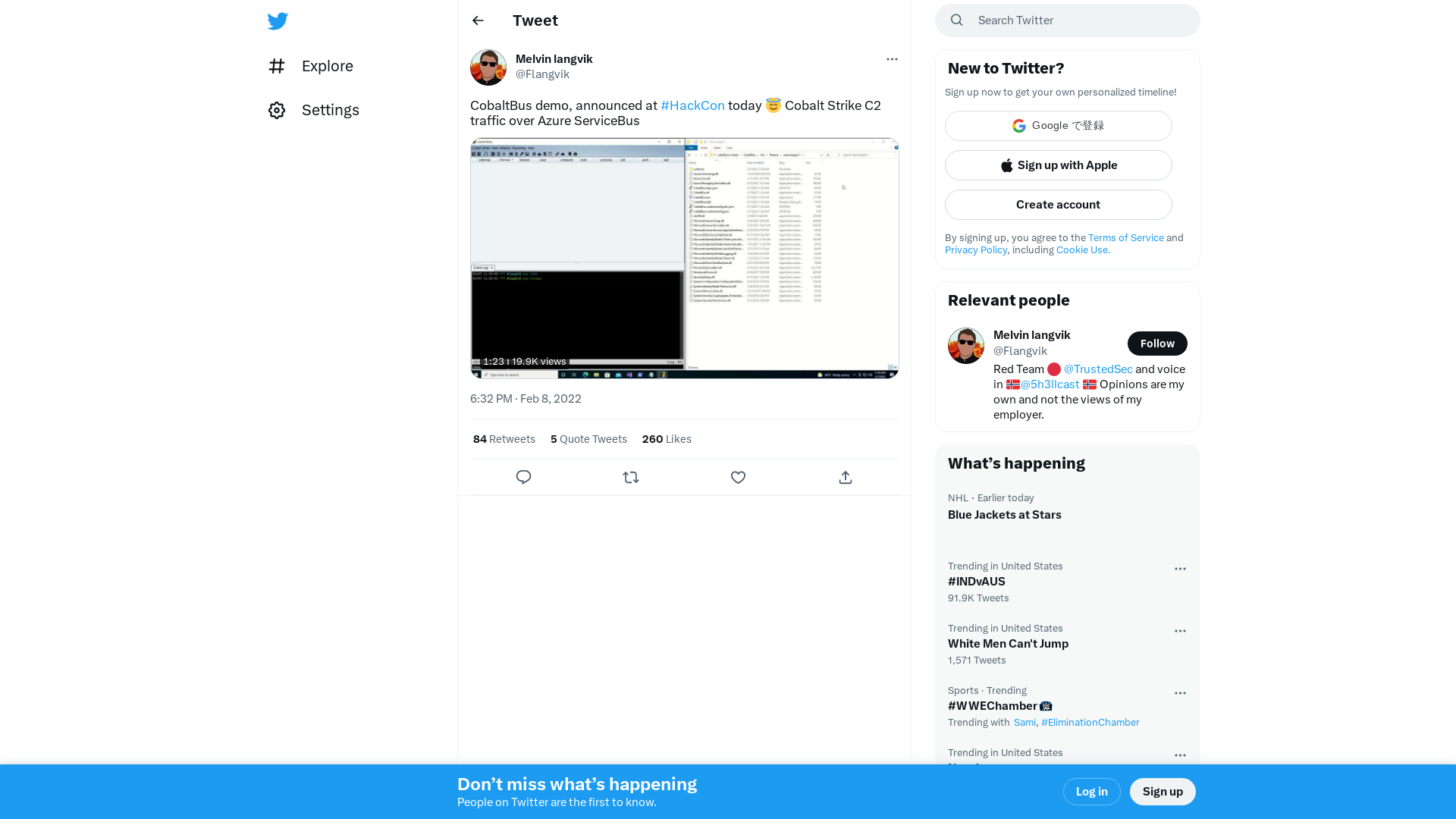
Task: Click Sign up with Apple
Action: (1059, 165)
